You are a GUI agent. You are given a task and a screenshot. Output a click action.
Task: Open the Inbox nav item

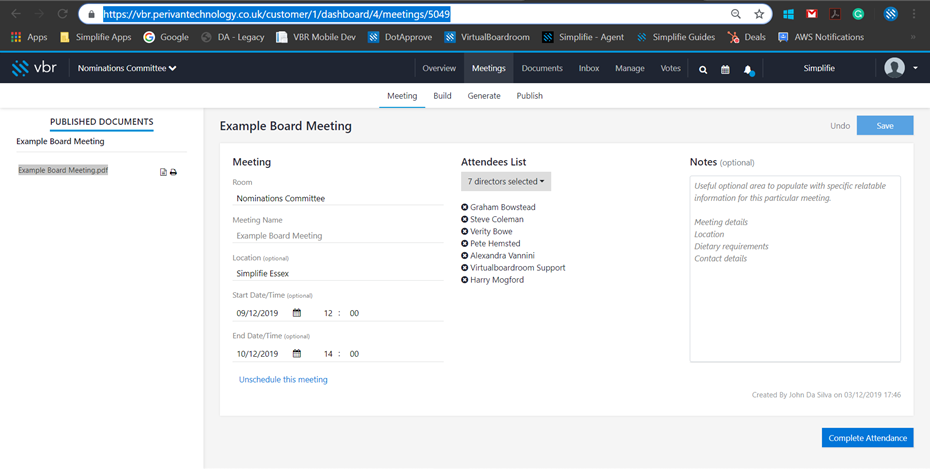589,68
